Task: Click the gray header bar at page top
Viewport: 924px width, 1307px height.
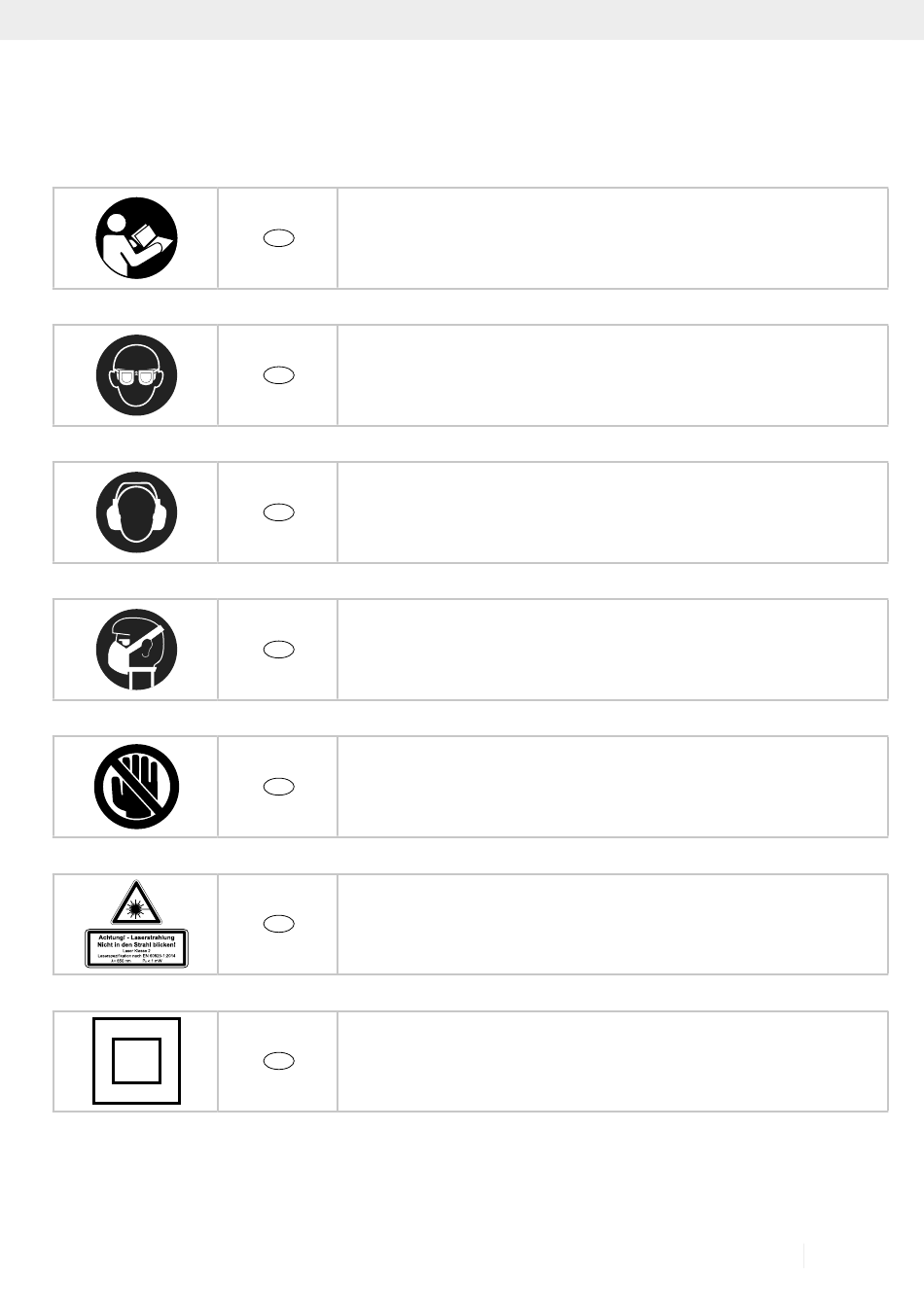Action: coord(462,19)
